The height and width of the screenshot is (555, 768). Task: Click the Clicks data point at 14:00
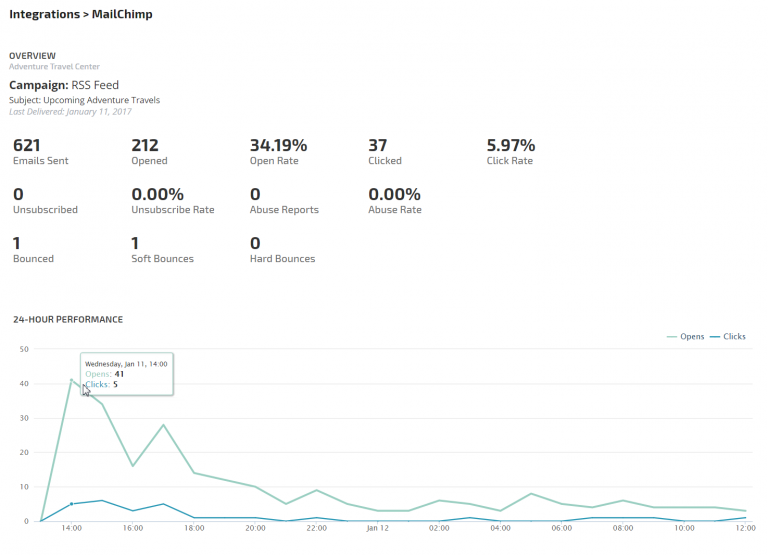point(72,504)
